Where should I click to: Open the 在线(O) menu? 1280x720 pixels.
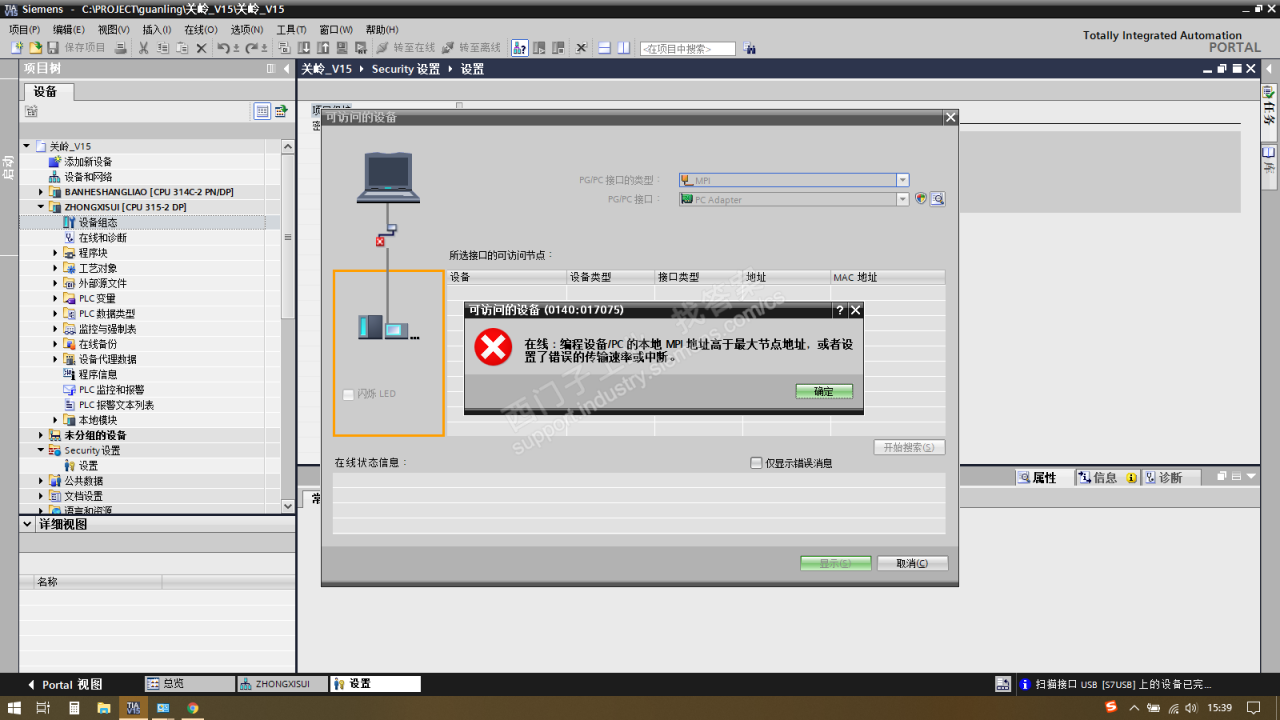[201, 30]
